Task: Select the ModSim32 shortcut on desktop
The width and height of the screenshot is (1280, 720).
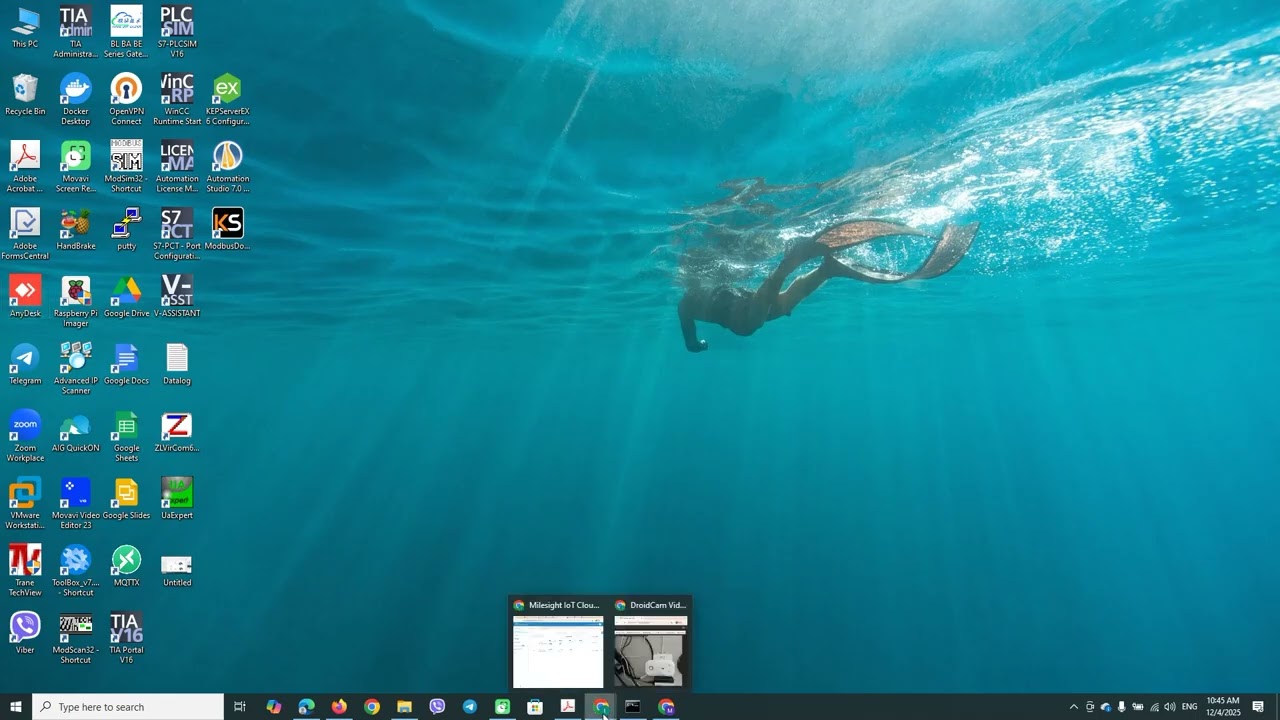Action: pos(126,167)
